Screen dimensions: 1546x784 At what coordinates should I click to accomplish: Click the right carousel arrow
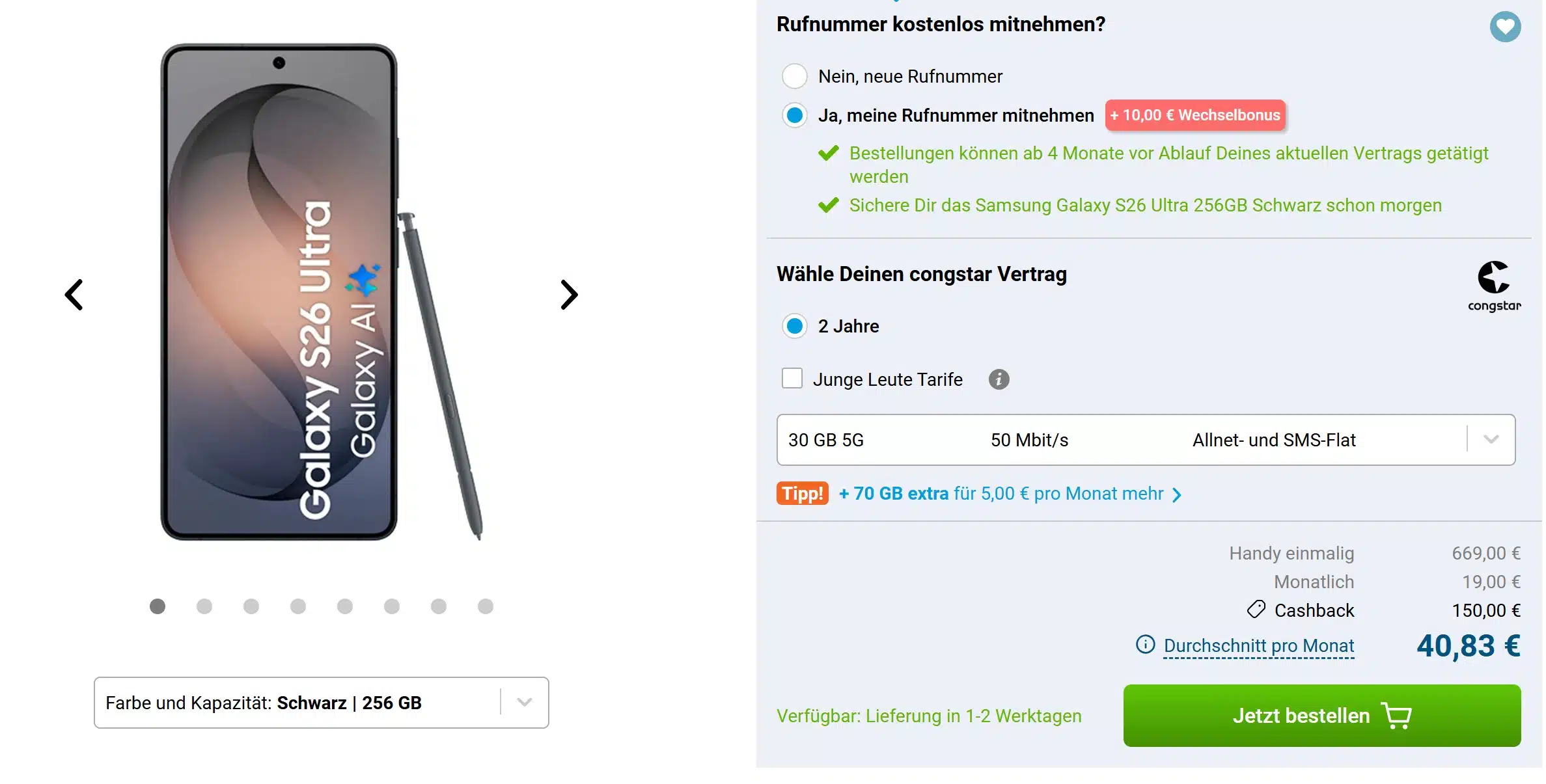(x=568, y=295)
